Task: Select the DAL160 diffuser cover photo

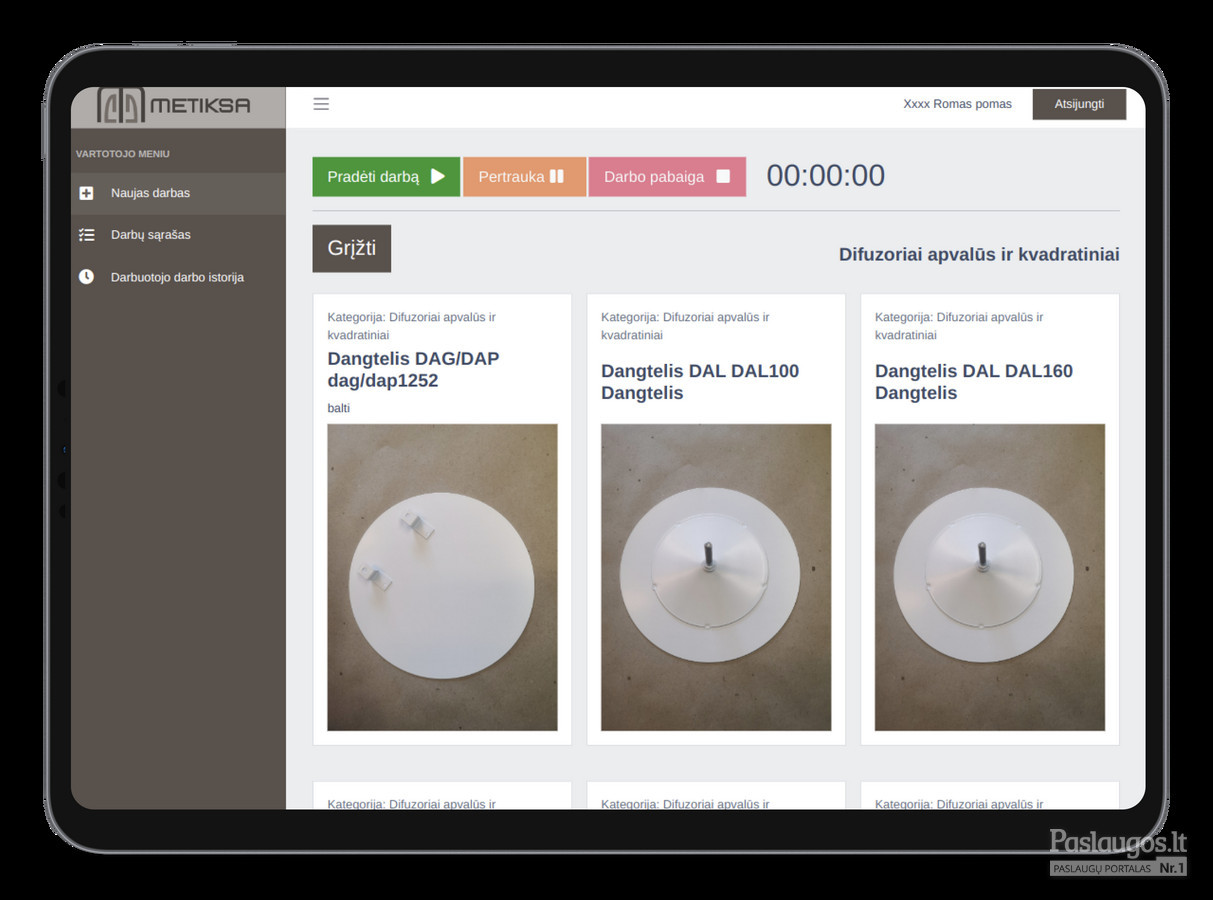Action: (x=990, y=577)
